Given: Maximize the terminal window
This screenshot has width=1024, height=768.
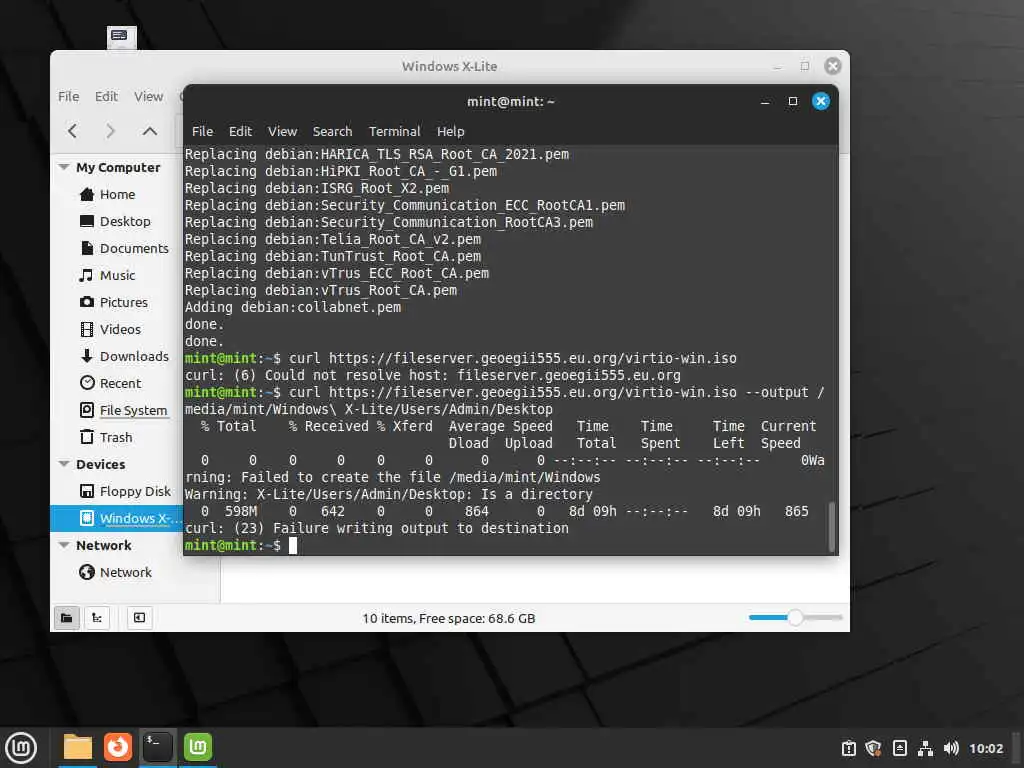Looking at the screenshot, I should (793, 101).
